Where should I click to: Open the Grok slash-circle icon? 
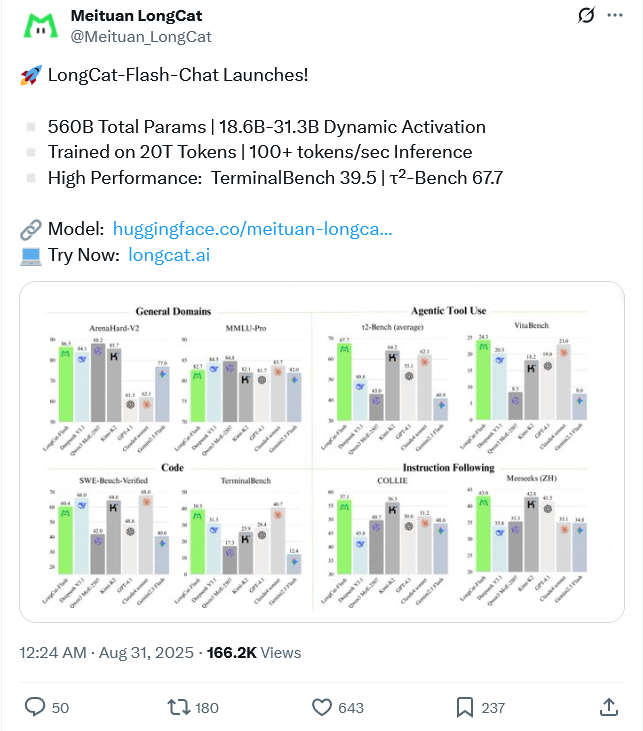[x=586, y=15]
